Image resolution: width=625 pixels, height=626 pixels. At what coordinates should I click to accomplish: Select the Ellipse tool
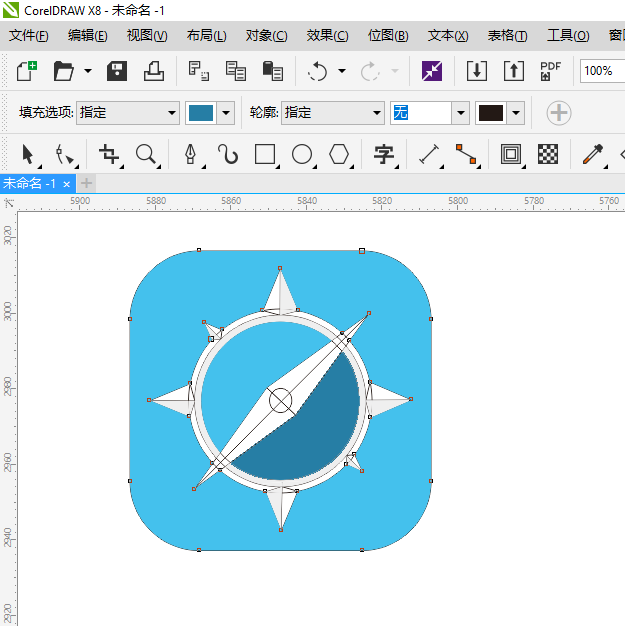coord(302,155)
